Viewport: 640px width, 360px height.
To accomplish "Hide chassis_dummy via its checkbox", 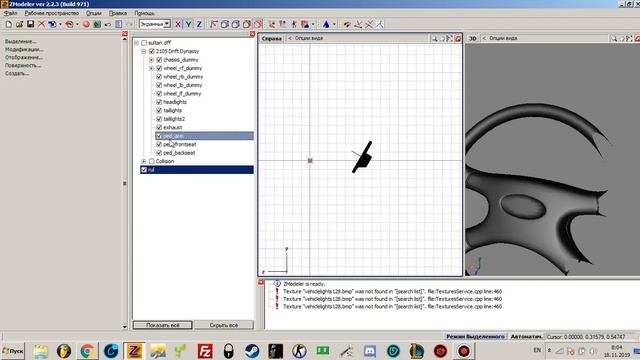I will pyautogui.click(x=159, y=60).
